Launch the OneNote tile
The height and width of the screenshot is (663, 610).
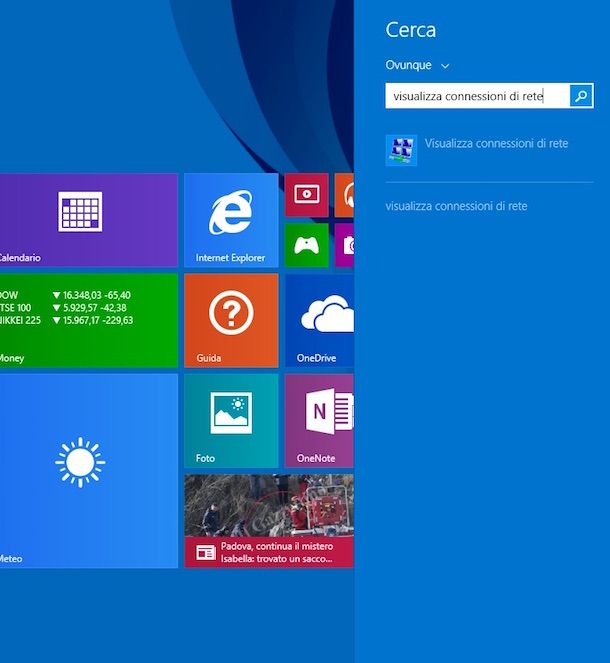(319, 420)
